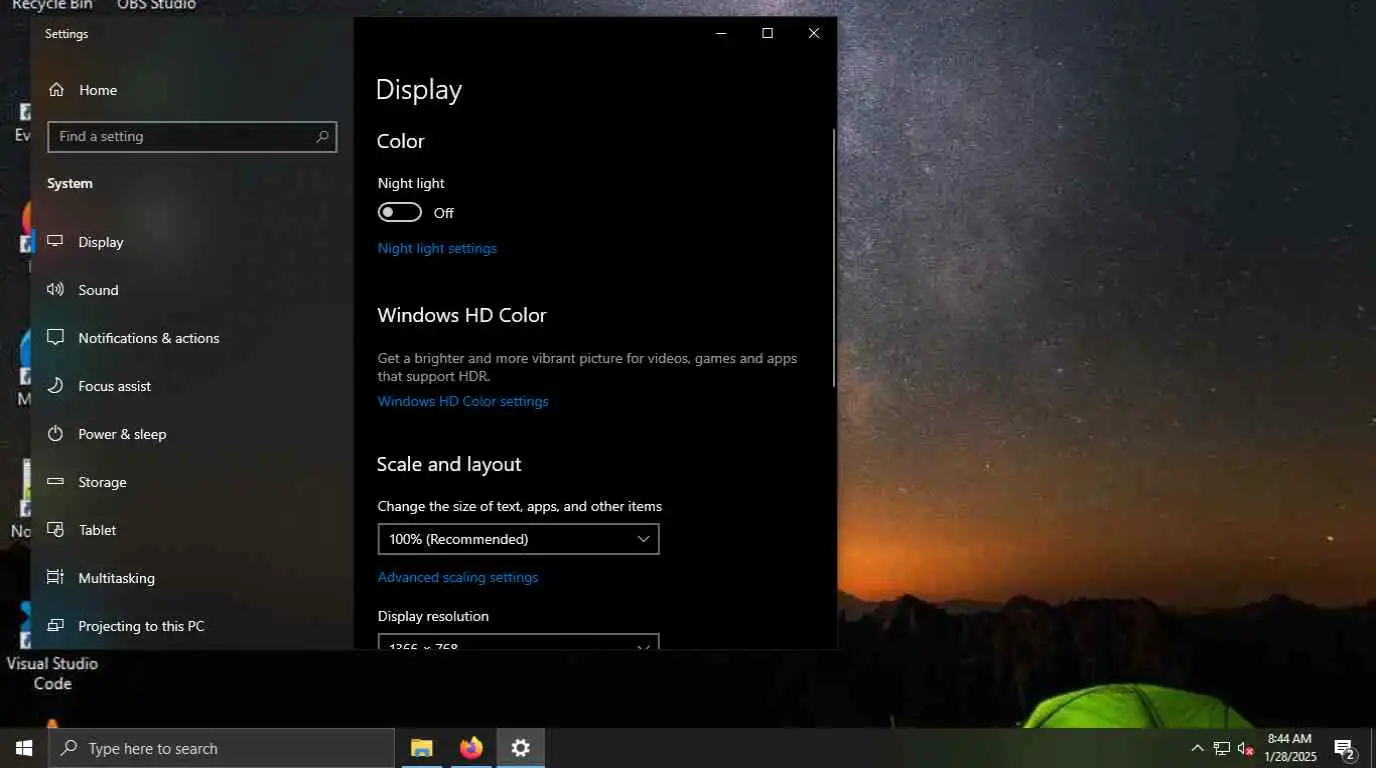Open File Explorer from the taskbar

tap(422, 748)
